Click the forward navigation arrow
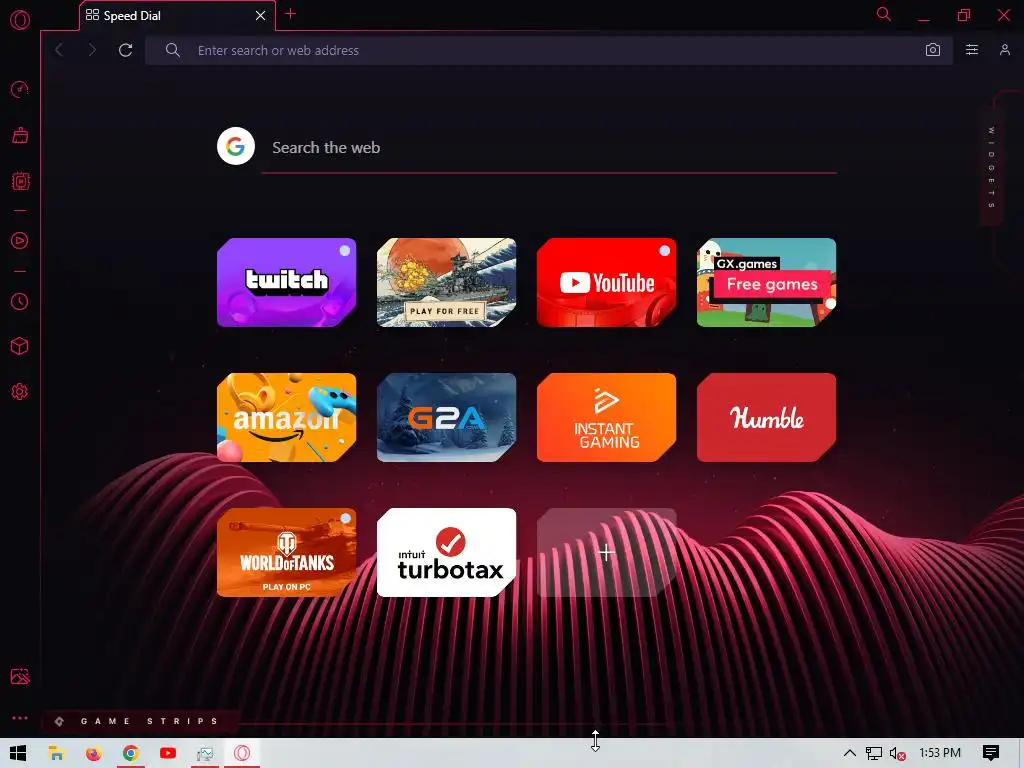 click(92, 50)
